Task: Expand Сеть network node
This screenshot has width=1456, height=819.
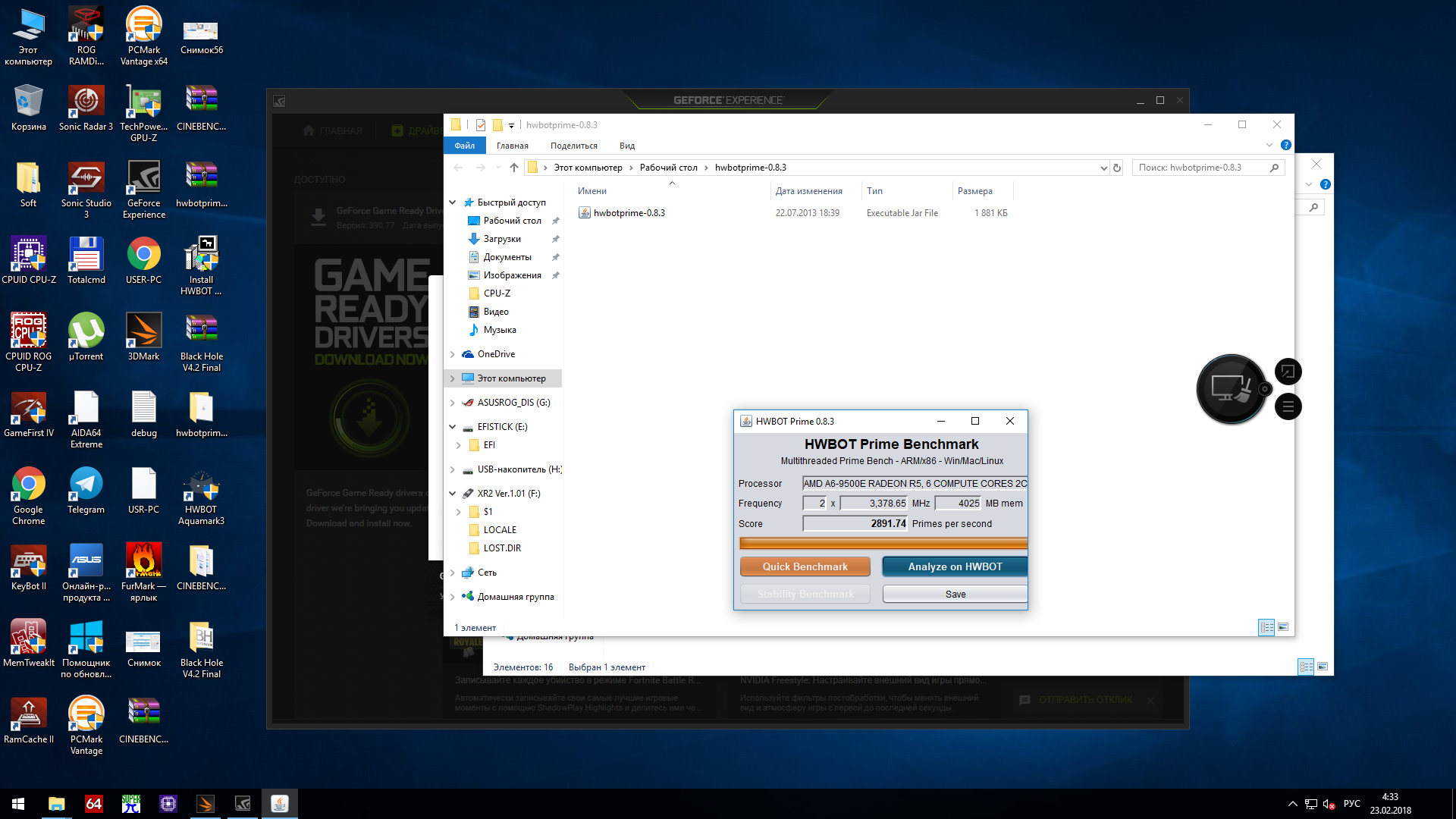Action: [453, 573]
